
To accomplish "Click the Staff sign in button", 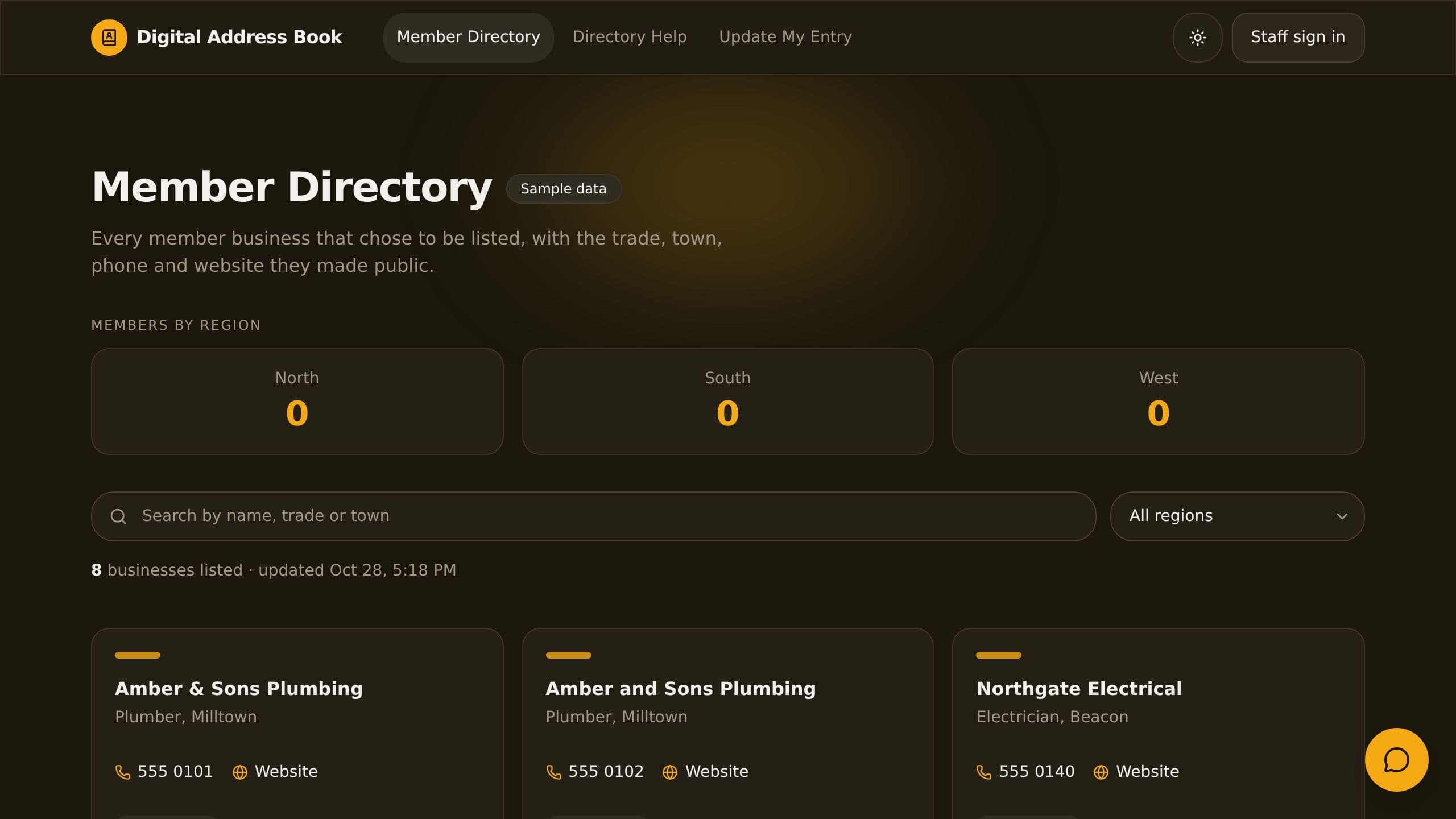I will click(1298, 38).
